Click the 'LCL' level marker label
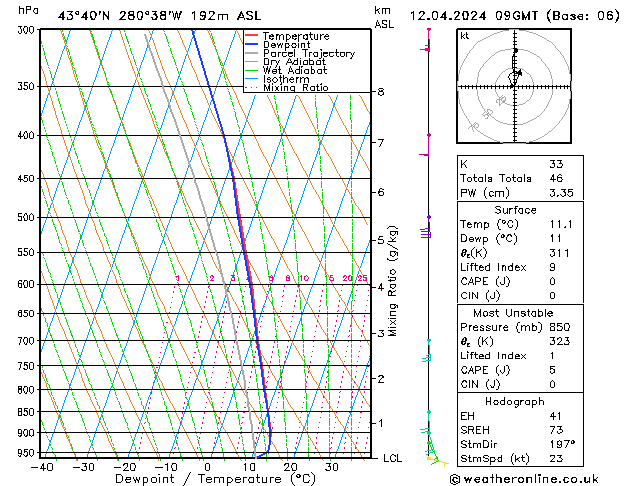Image resolution: width=629 pixels, height=486 pixels. 392,458
